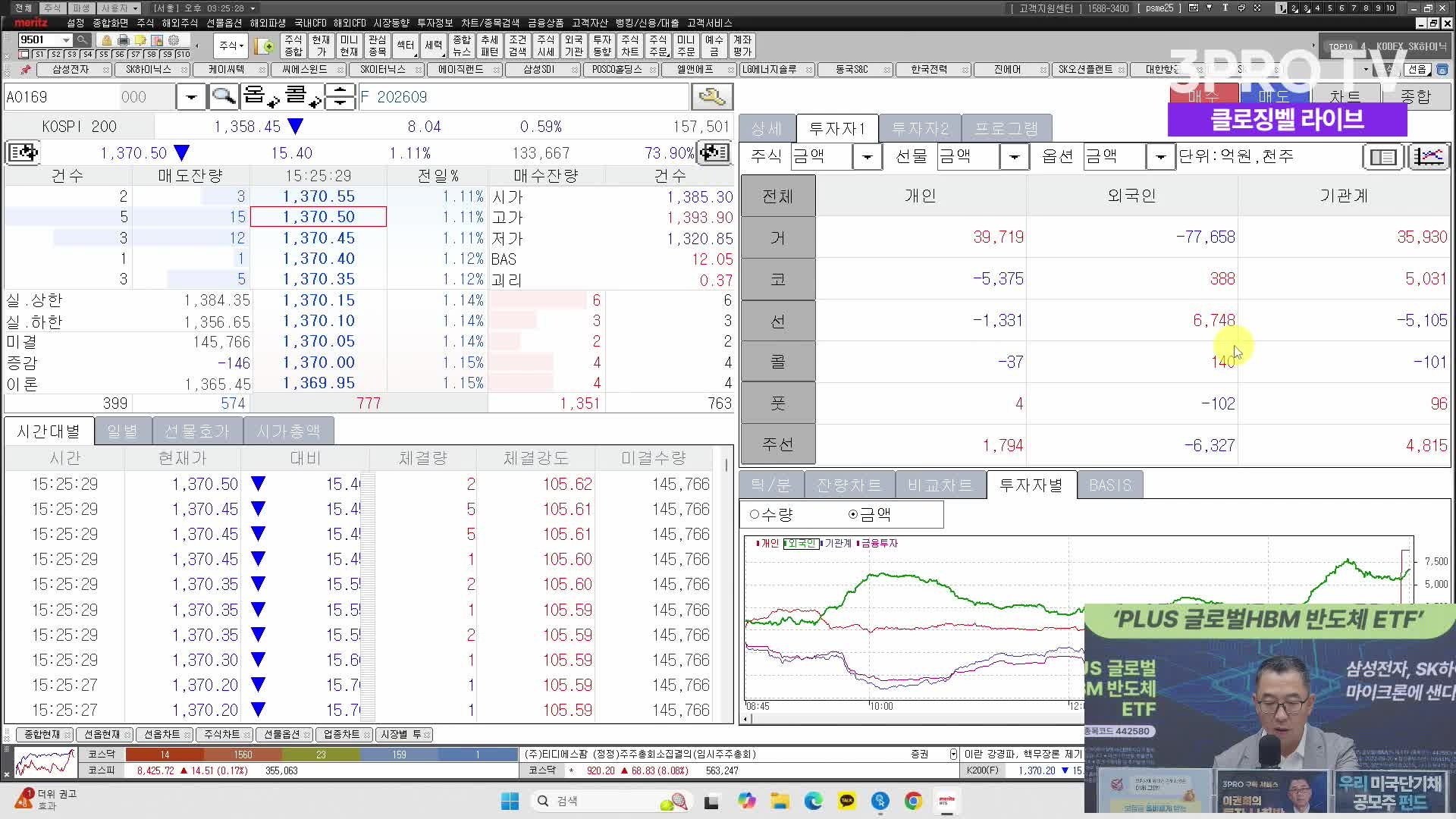The image size is (1456, 819).
Task: Switch to the 프로그램 tab
Action: tap(1006, 128)
